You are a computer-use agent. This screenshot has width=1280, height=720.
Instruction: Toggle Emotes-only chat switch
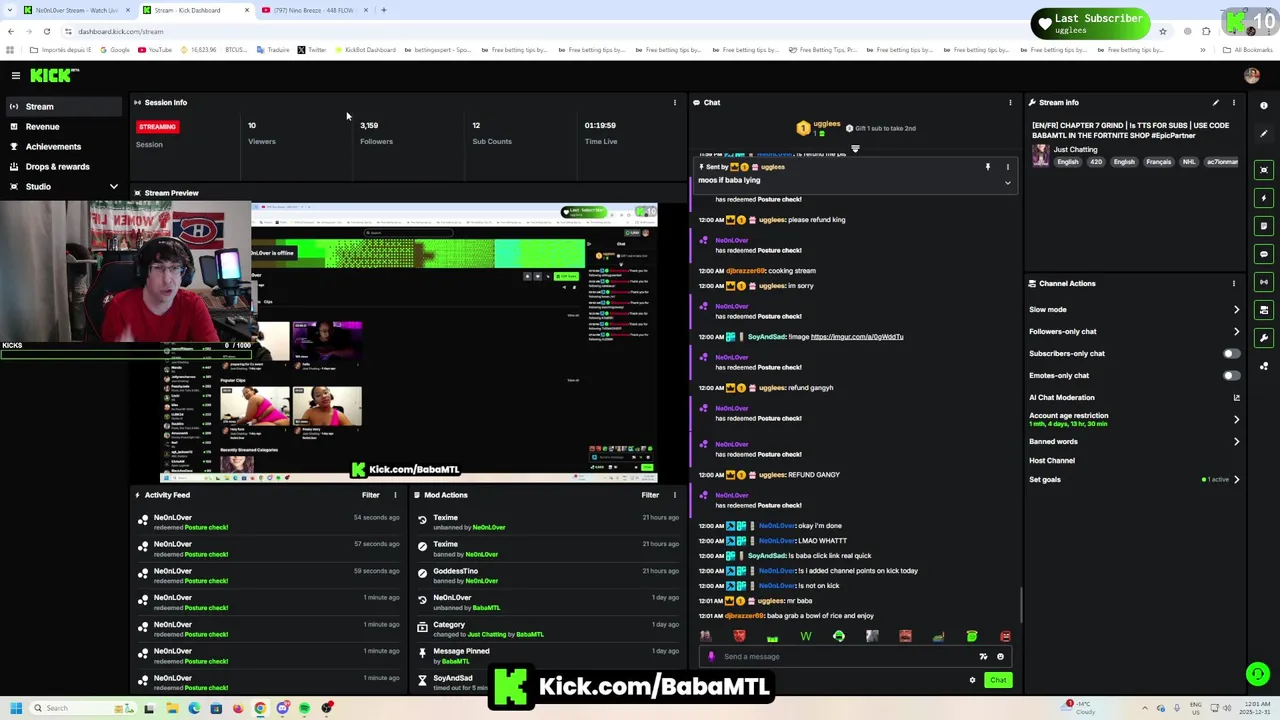(1231, 375)
